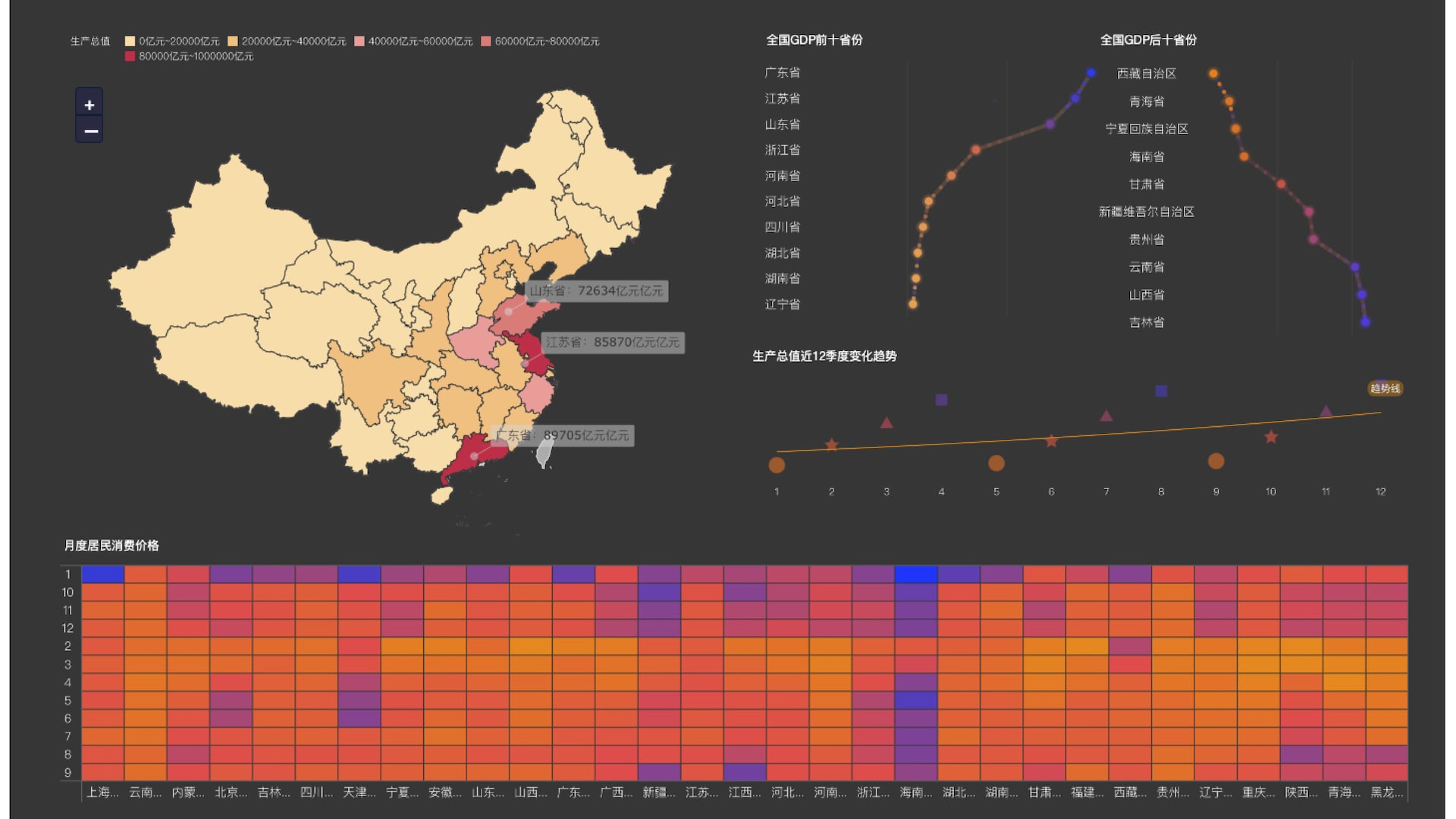1456x819 pixels.
Task: Click the 甘肃省 data point in bottom-ten chart
Action: tap(1281, 184)
